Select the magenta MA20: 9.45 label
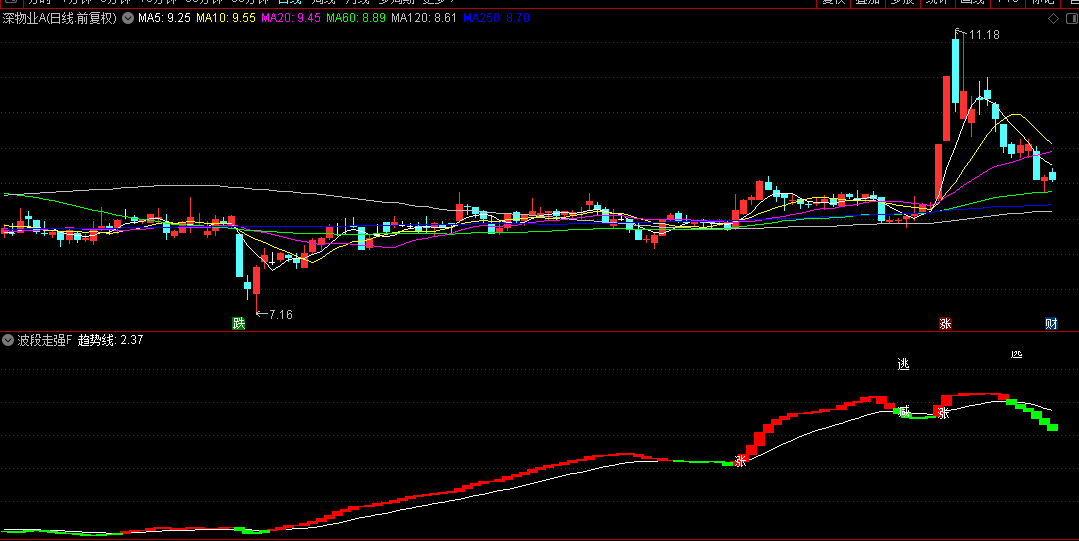 291,18
